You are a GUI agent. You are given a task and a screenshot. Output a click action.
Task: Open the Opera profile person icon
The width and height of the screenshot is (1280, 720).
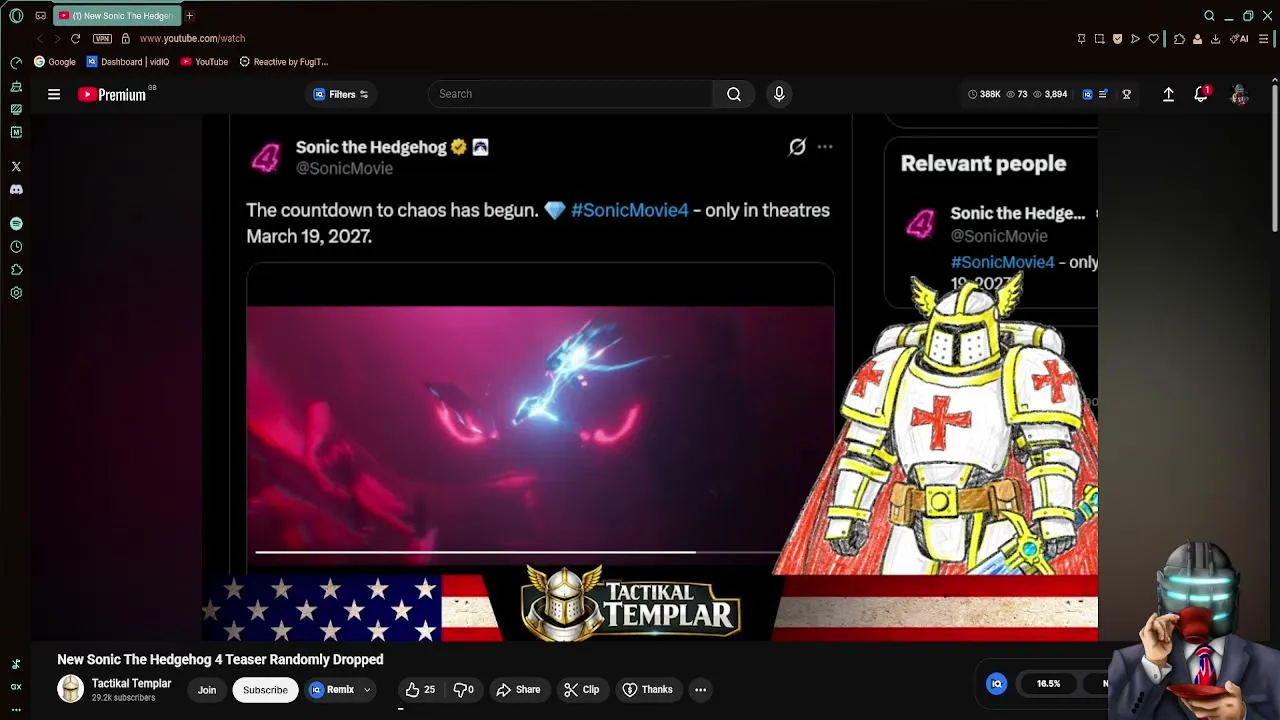click(1197, 39)
